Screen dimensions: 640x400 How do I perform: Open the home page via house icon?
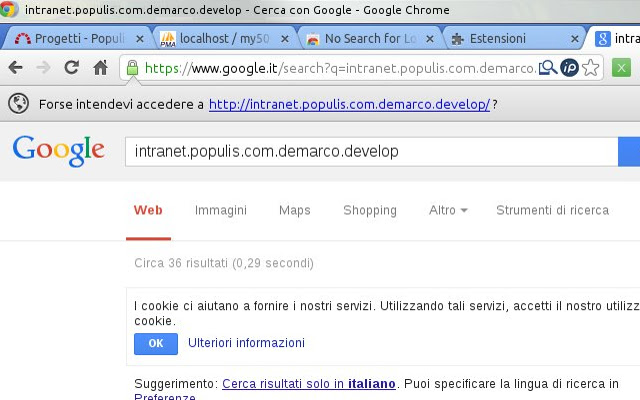click(x=100, y=67)
